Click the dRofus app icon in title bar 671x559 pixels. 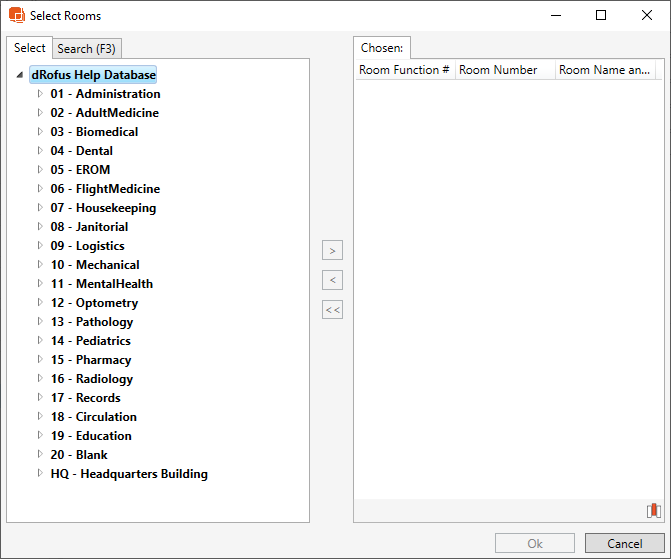tap(16, 15)
